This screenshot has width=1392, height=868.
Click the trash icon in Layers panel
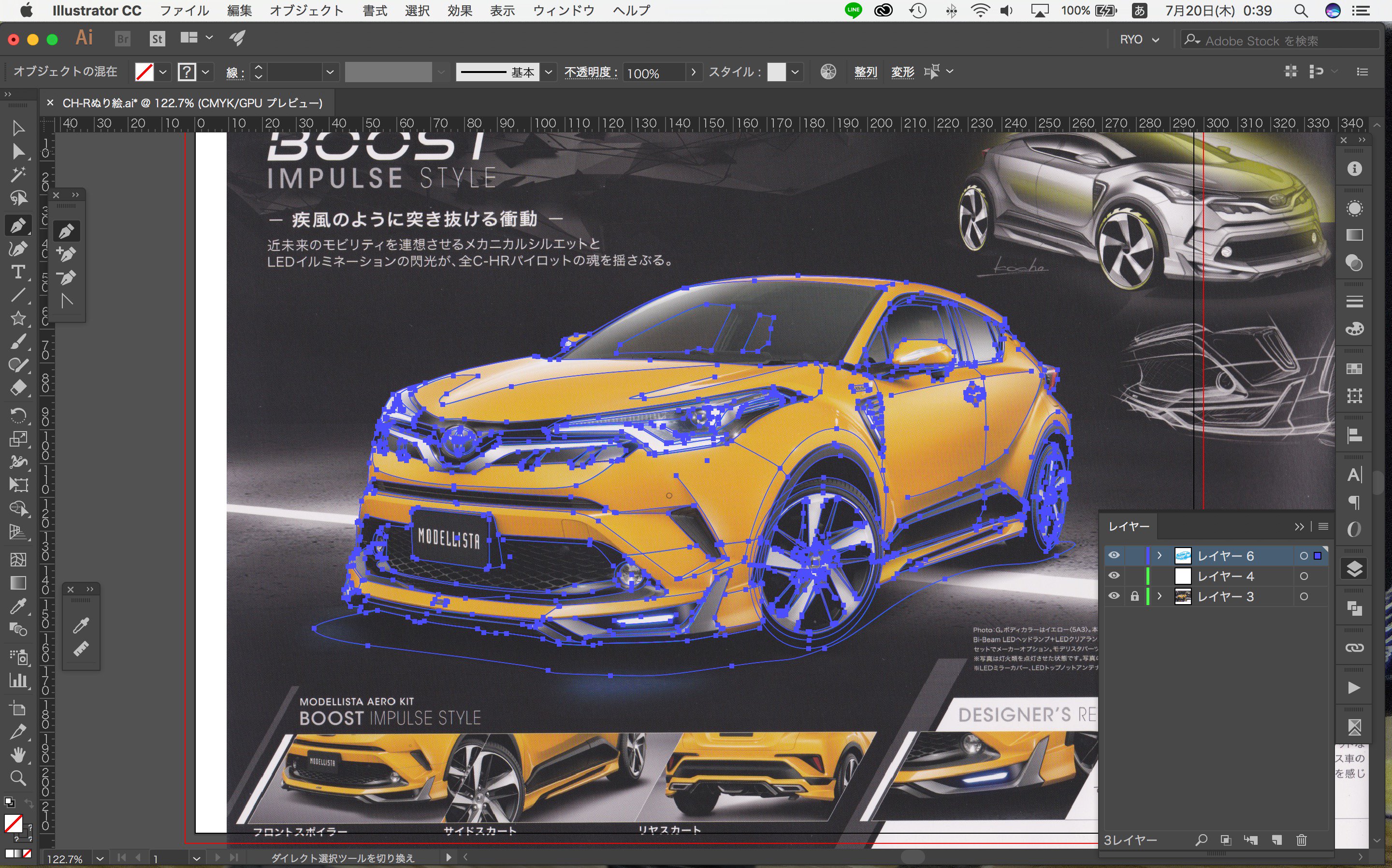pyautogui.click(x=1301, y=840)
